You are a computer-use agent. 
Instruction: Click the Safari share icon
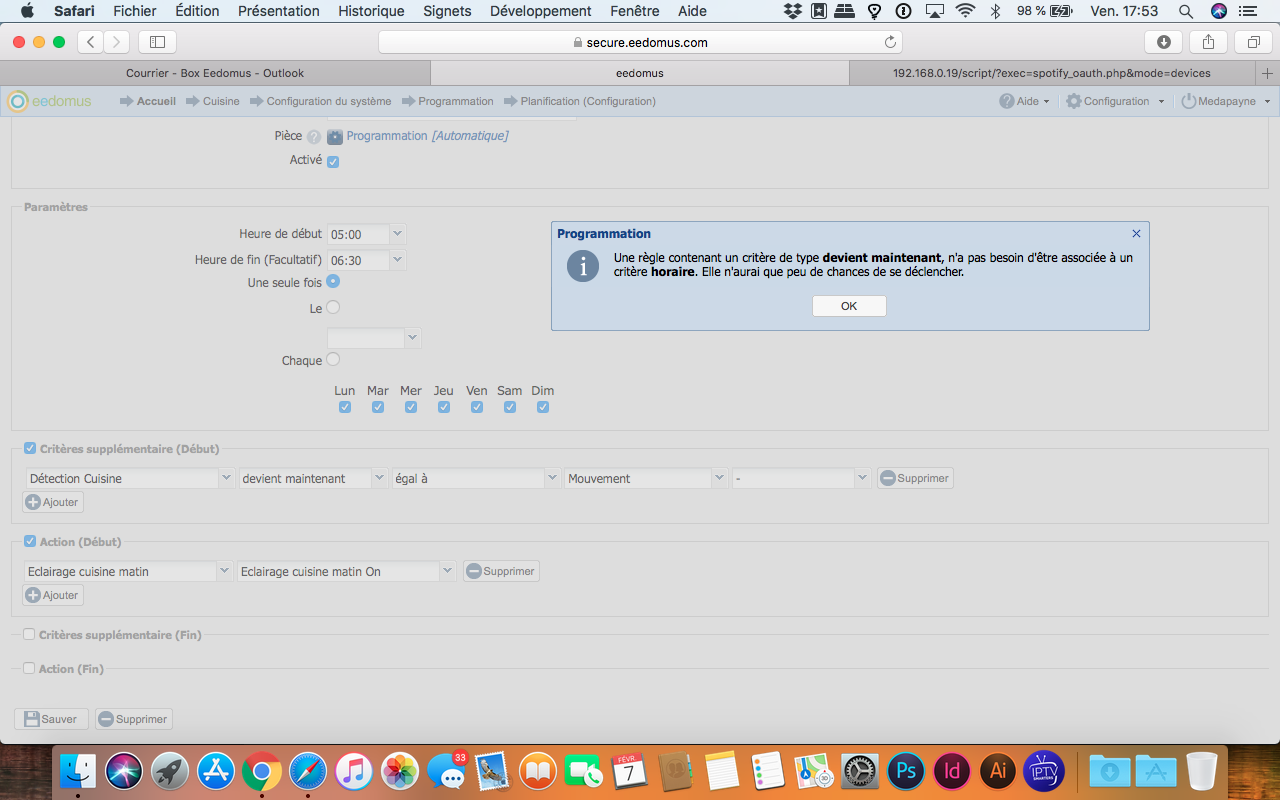click(1208, 42)
